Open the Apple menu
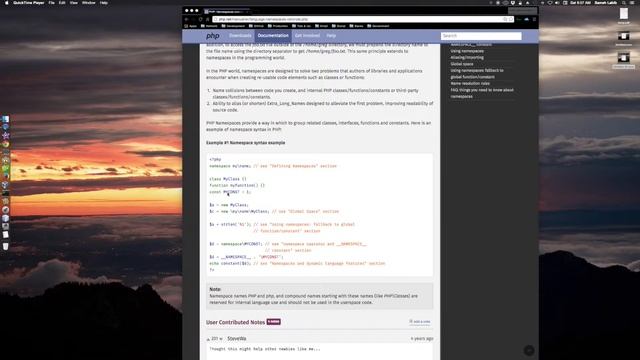The width and height of the screenshot is (640, 360). click(x=6, y=3)
